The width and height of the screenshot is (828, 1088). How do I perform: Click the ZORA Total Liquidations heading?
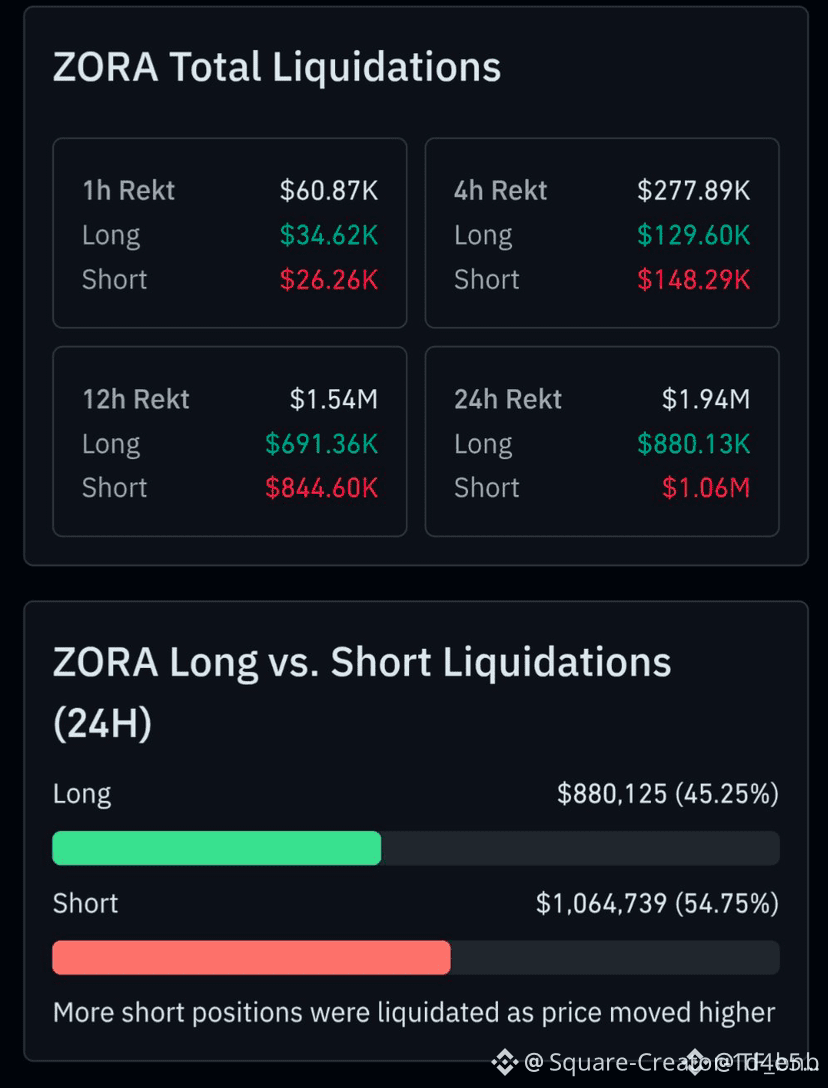[277, 68]
